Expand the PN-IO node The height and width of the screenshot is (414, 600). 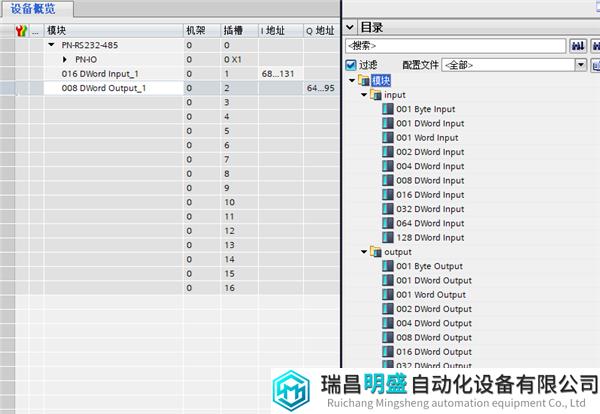[65, 60]
